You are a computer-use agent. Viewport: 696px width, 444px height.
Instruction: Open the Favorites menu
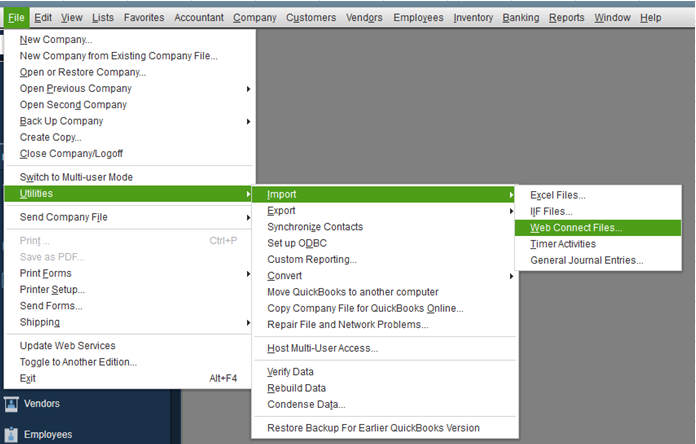click(144, 18)
